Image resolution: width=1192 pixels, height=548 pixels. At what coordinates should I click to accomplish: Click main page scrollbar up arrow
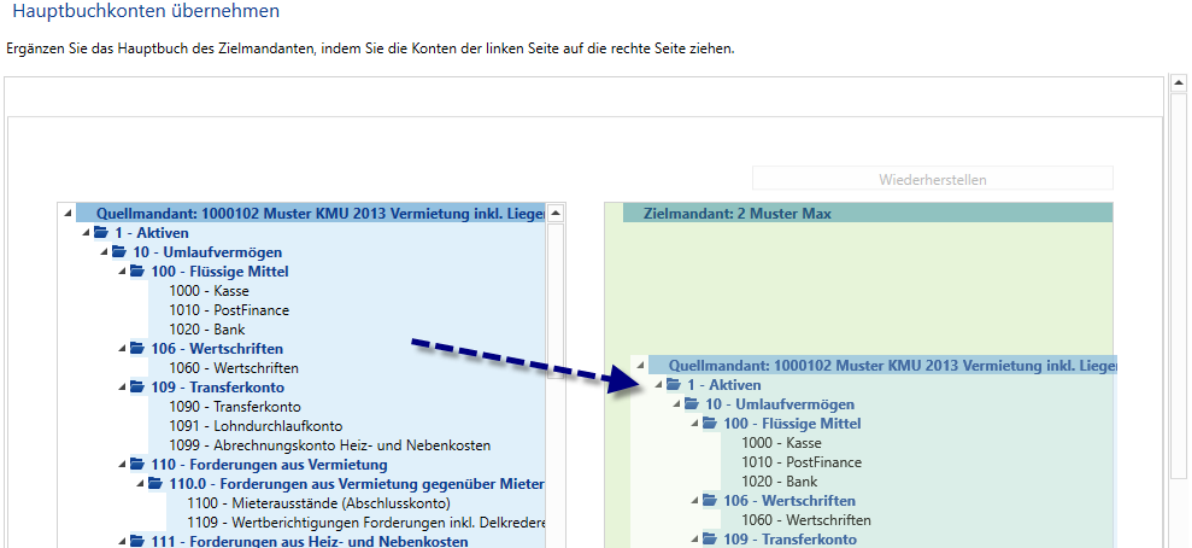(1179, 81)
